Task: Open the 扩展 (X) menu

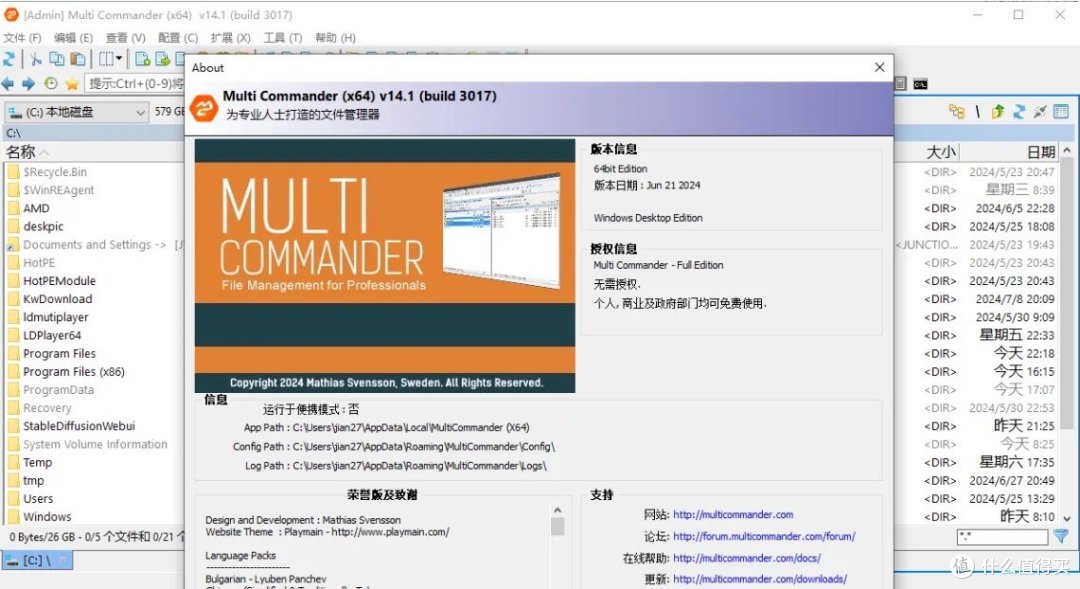Action: tap(230, 37)
